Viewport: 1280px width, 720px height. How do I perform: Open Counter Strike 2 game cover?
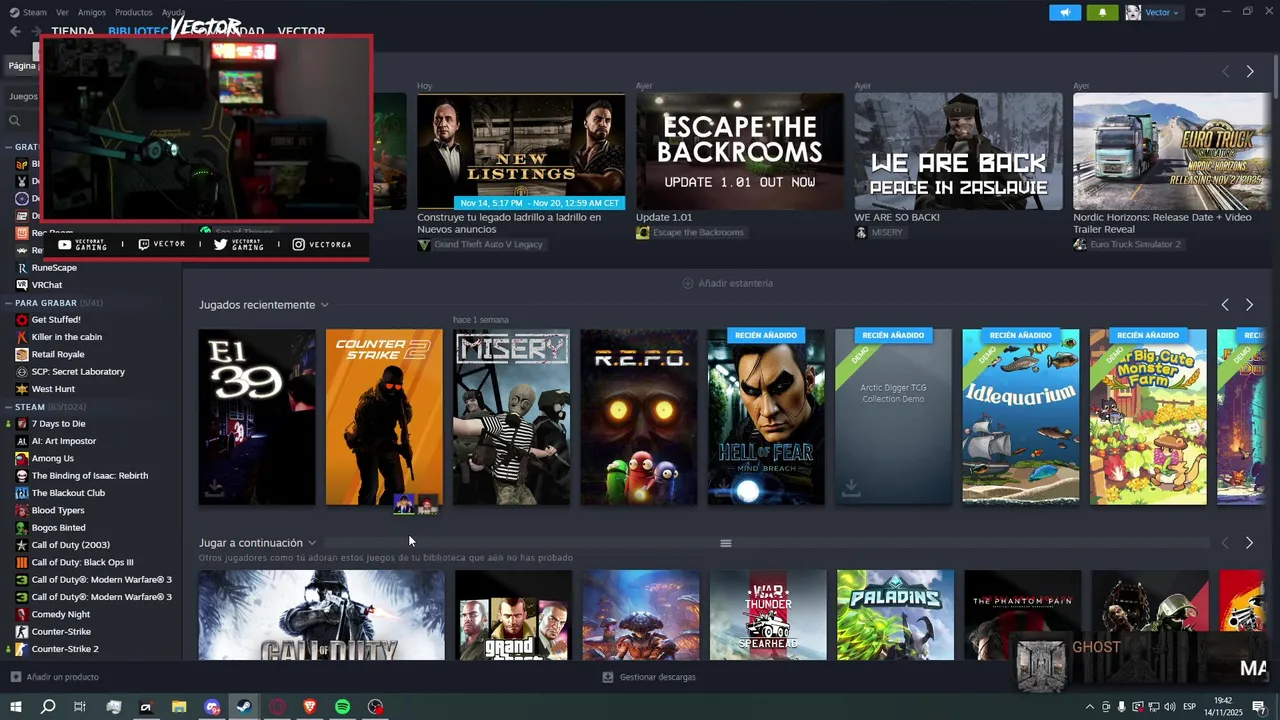coord(384,417)
